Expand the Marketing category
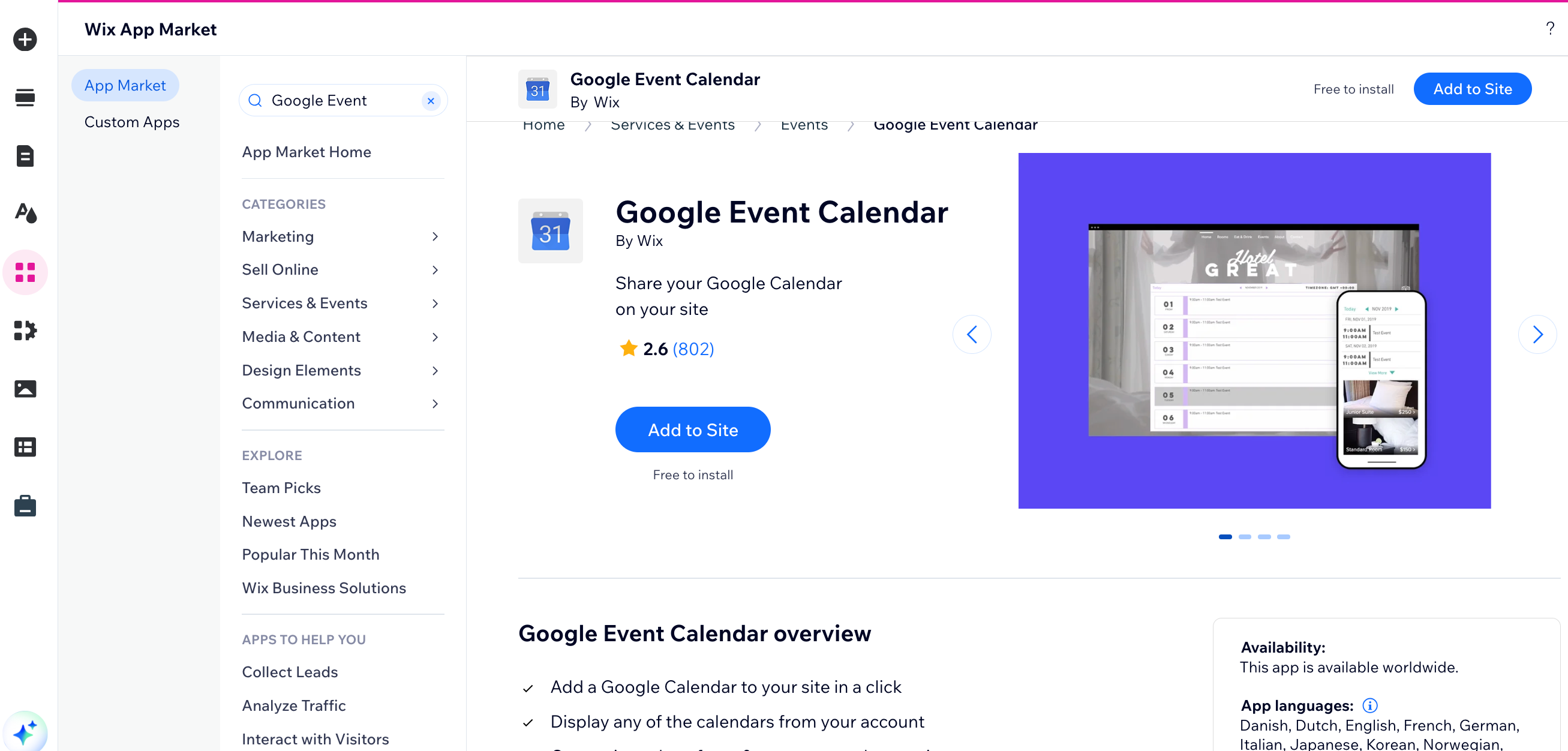Viewport: 1568px width, 751px height. pos(435,236)
